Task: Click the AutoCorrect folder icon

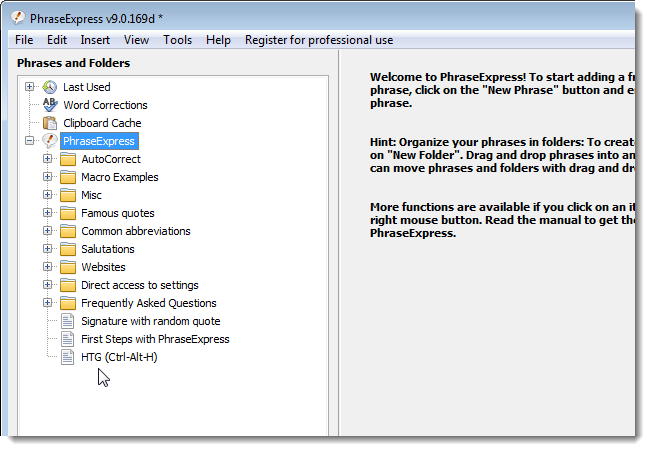Action: tap(68, 159)
